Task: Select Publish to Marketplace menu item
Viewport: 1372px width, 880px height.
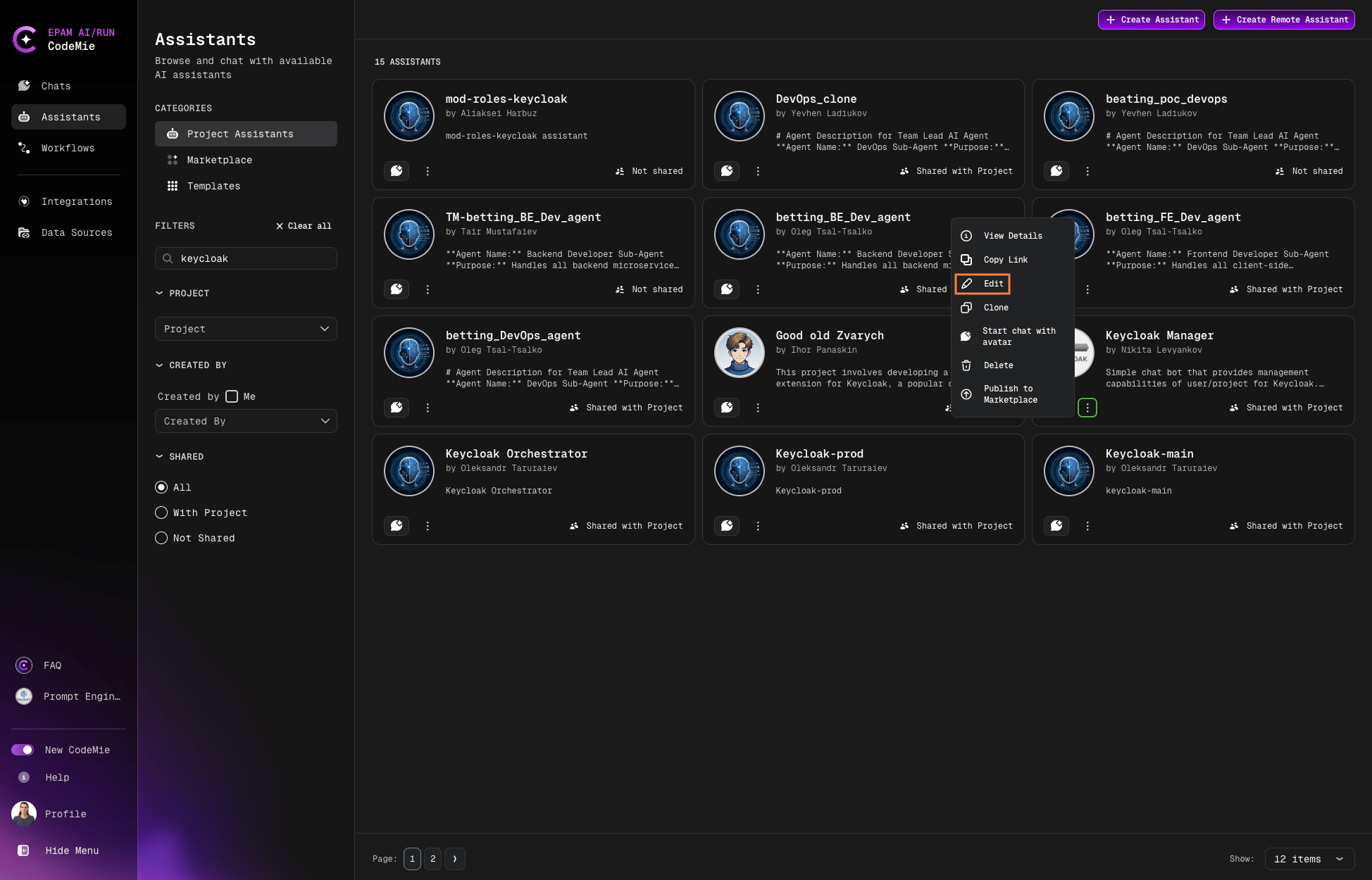Action: (x=1010, y=394)
